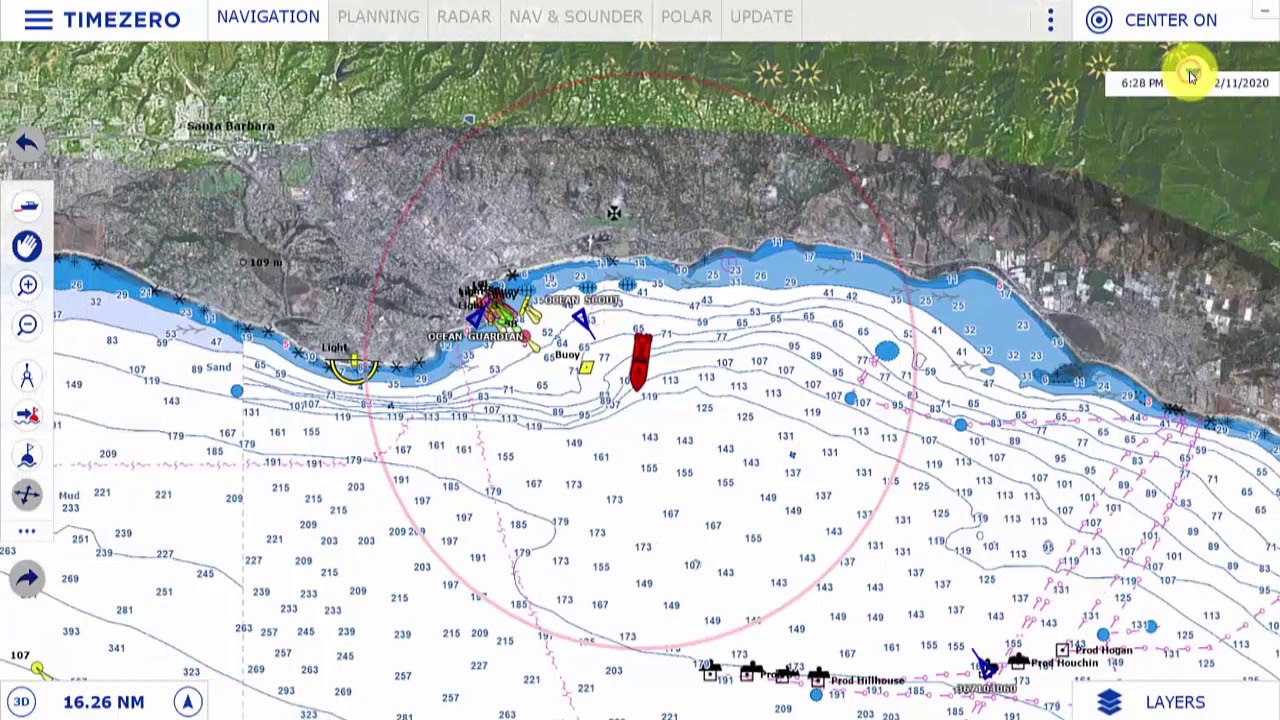Open the three-dot overflow menu
Screen dimensions: 1280x720
pyautogui.click(x=1050, y=20)
